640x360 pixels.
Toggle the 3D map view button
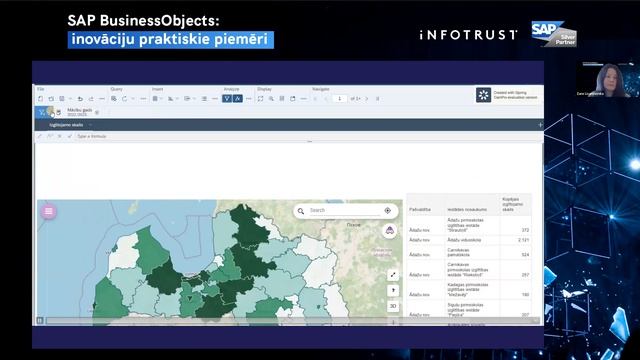click(393, 306)
